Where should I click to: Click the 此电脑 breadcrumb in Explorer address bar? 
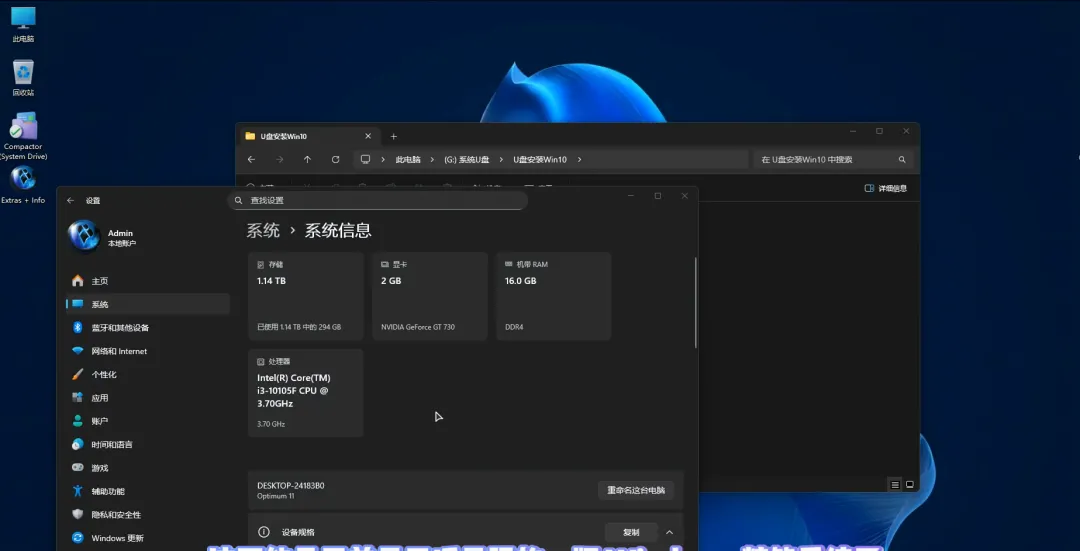pos(408,159)
